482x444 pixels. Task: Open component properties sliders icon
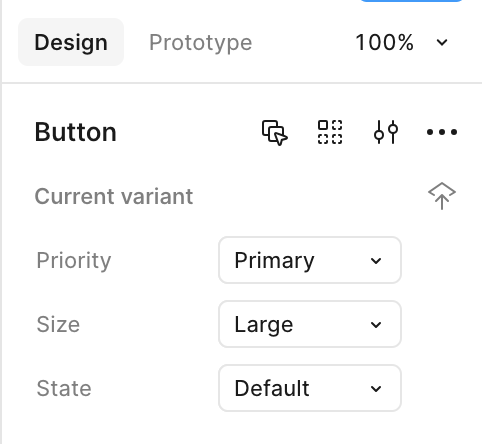click(386, 132)
